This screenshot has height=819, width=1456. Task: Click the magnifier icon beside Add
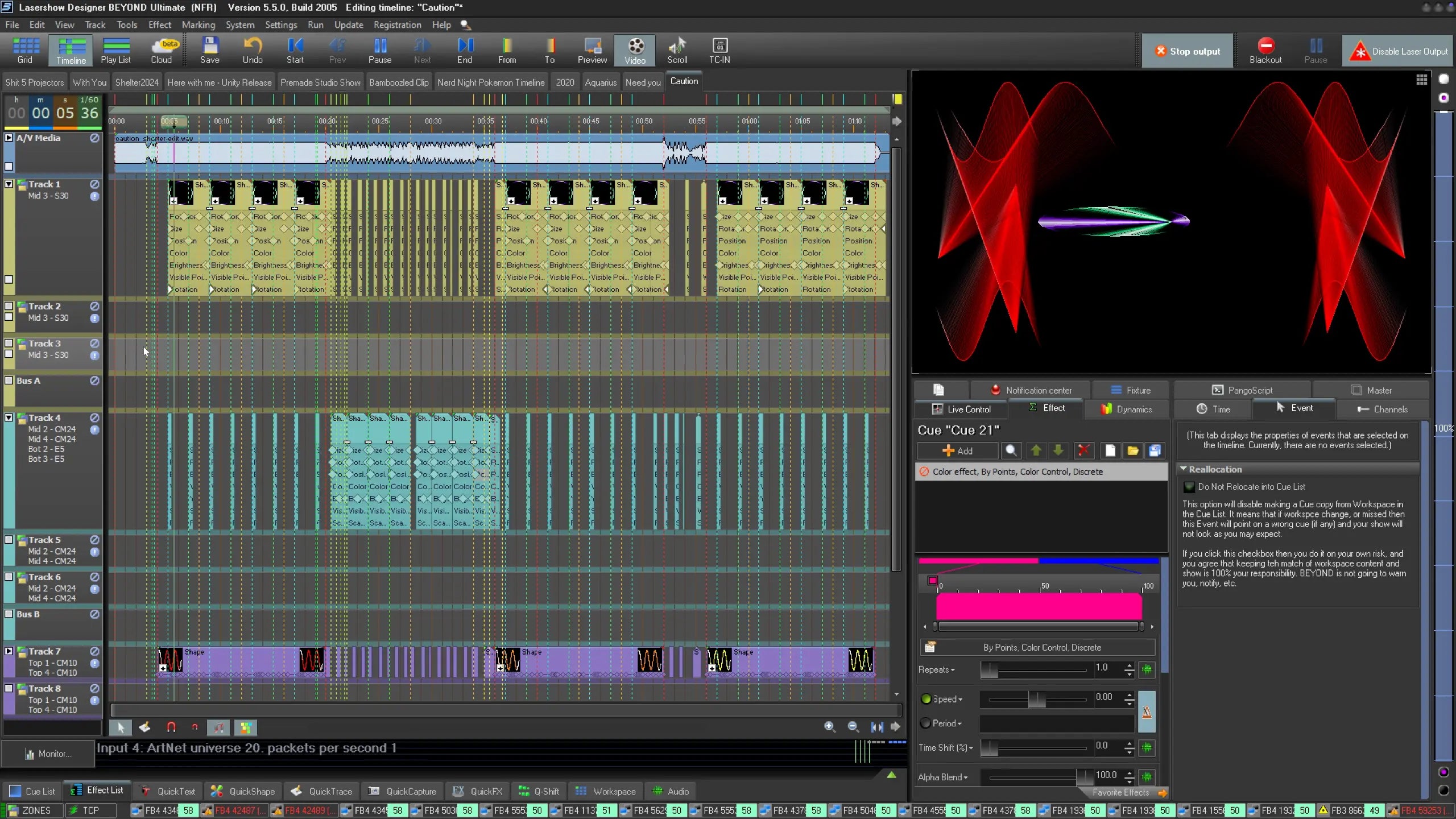(1011, 450)
